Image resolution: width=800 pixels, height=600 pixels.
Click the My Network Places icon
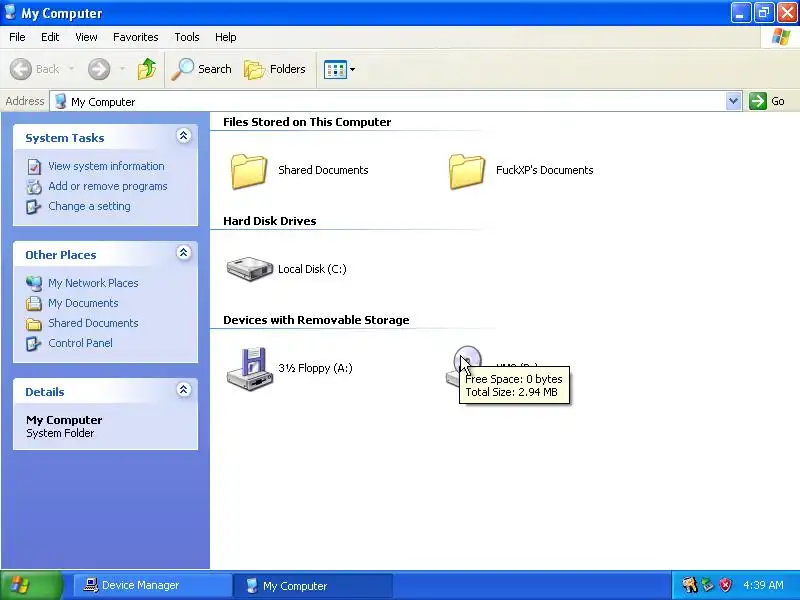pyautogui.click(x=34, y=283)
